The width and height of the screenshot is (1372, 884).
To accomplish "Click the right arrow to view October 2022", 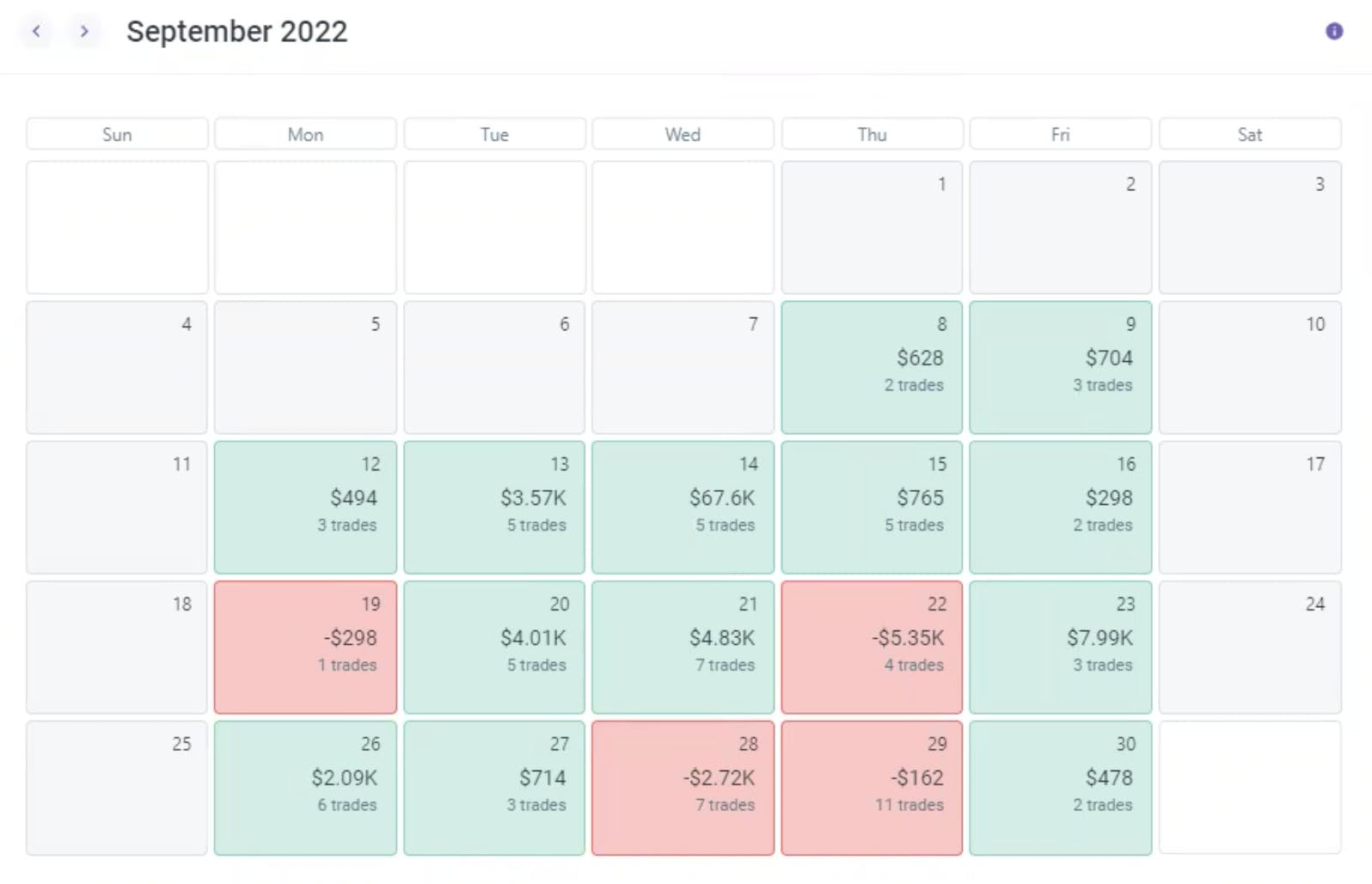I will [x=84, y=31].
